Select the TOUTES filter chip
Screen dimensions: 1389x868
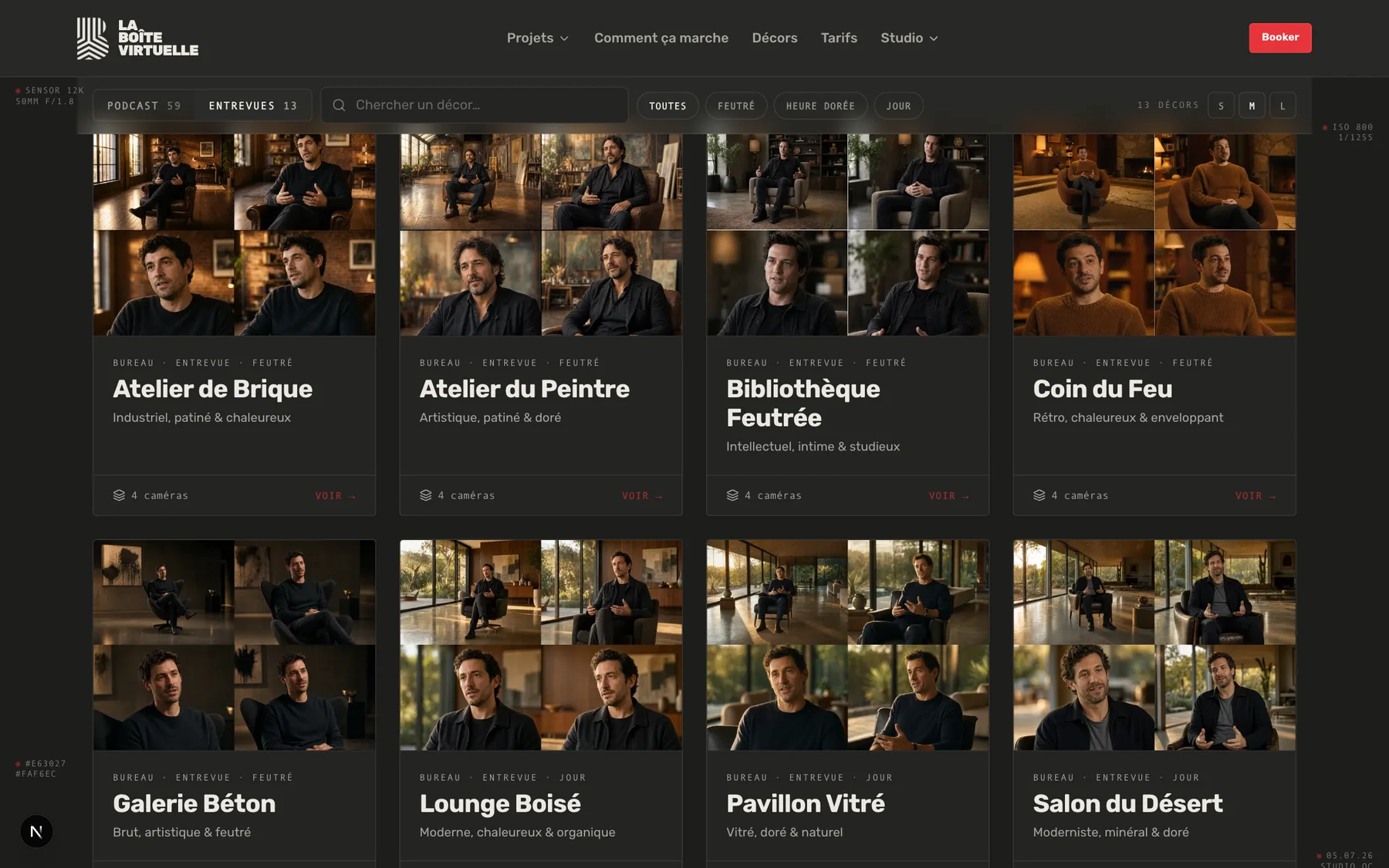667,106
